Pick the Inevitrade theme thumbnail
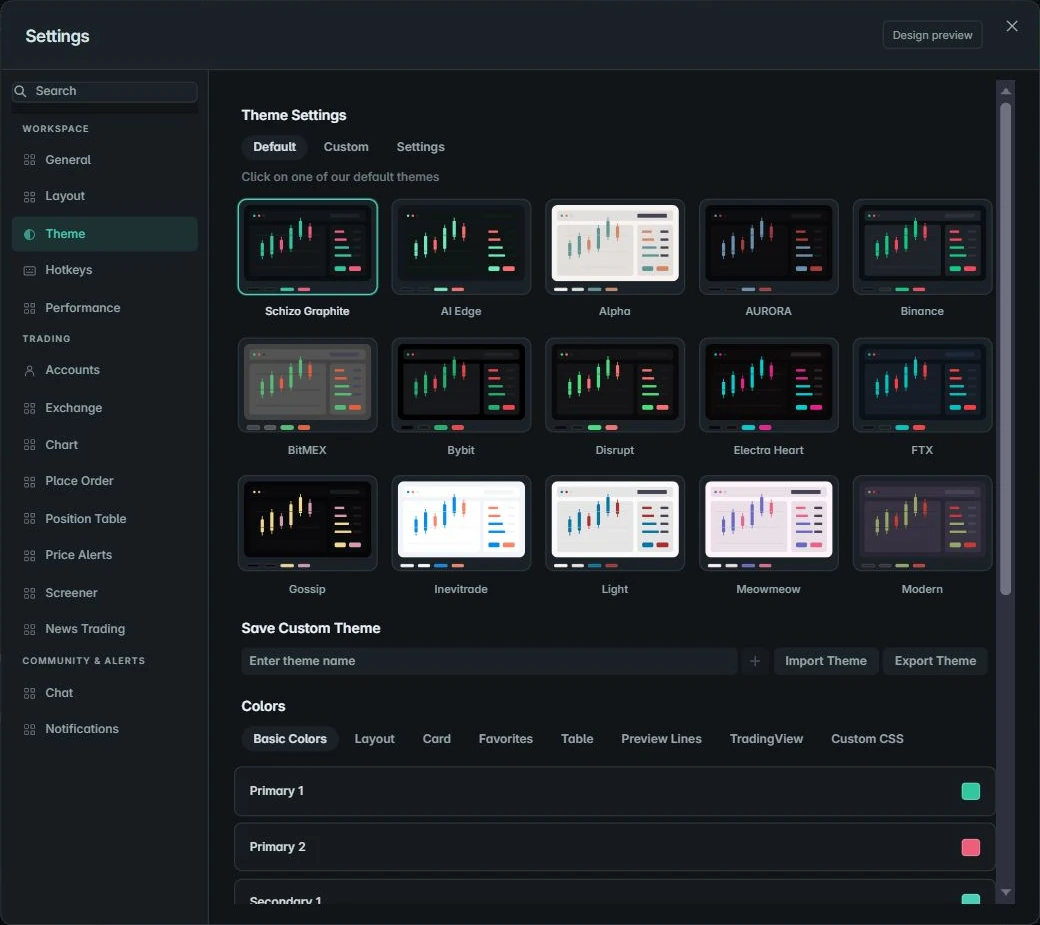Screen dimensions: 1040x925 461,523
